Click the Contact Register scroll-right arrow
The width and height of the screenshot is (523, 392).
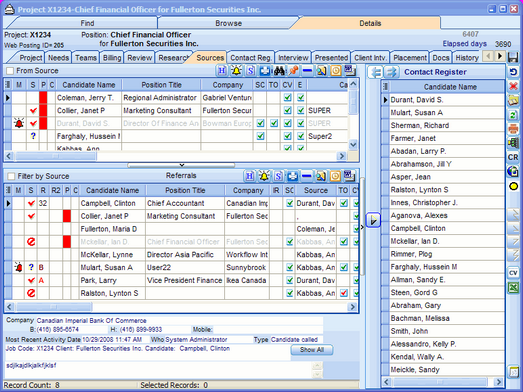point(499,382)
